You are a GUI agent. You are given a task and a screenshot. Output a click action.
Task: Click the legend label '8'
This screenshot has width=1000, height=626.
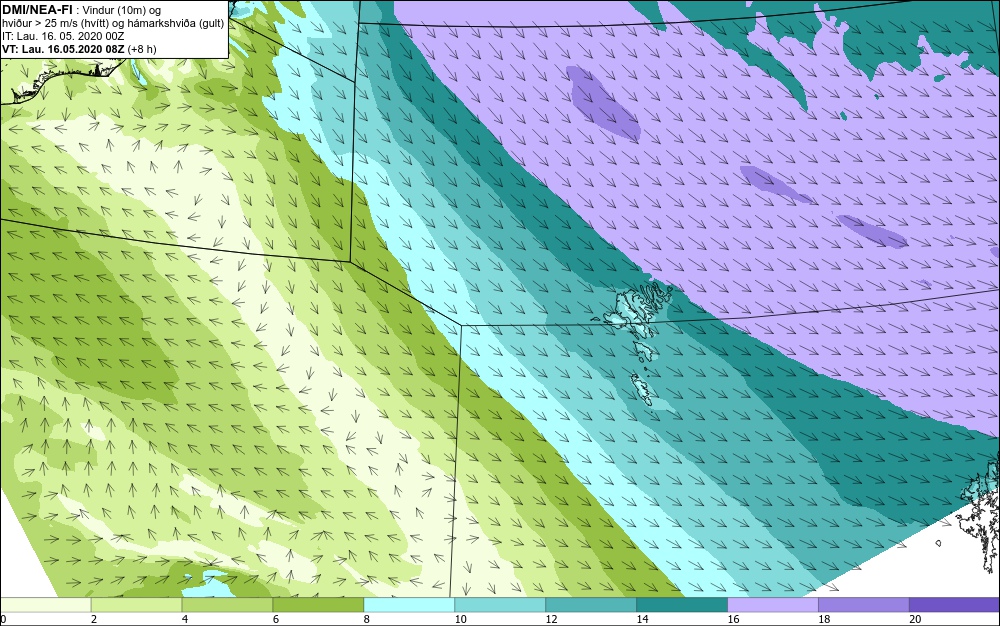(366, 619)
